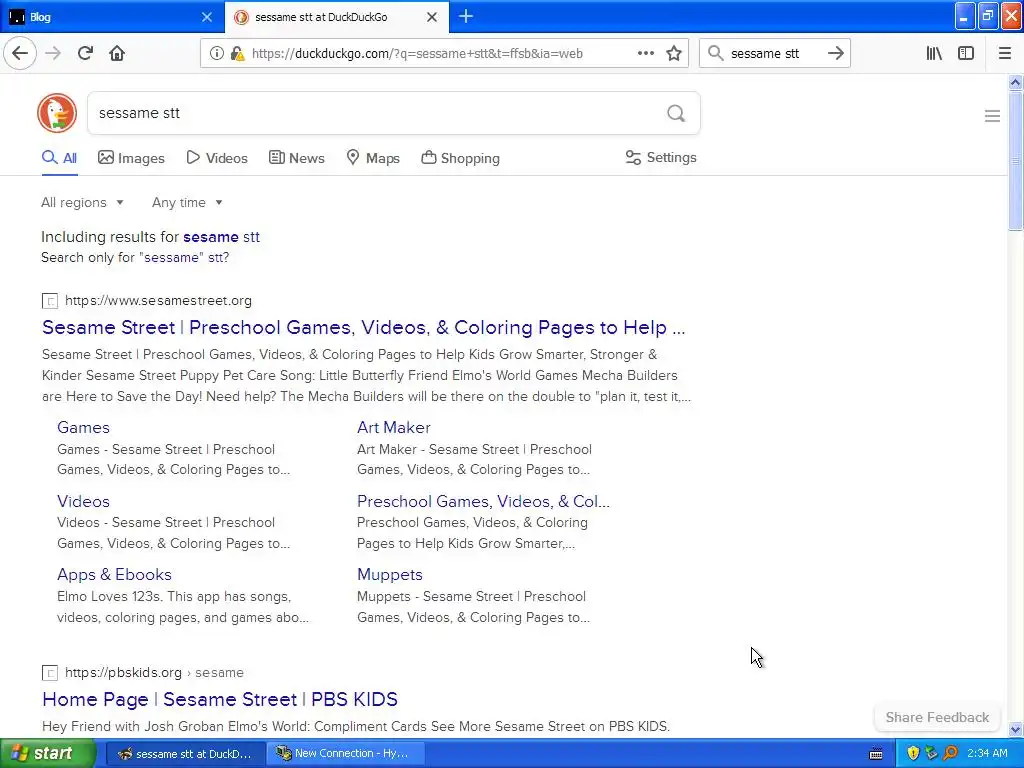Viewport: 1024px width, 768px height.
Task: Switch to the Blog tab
Action: 112,17
